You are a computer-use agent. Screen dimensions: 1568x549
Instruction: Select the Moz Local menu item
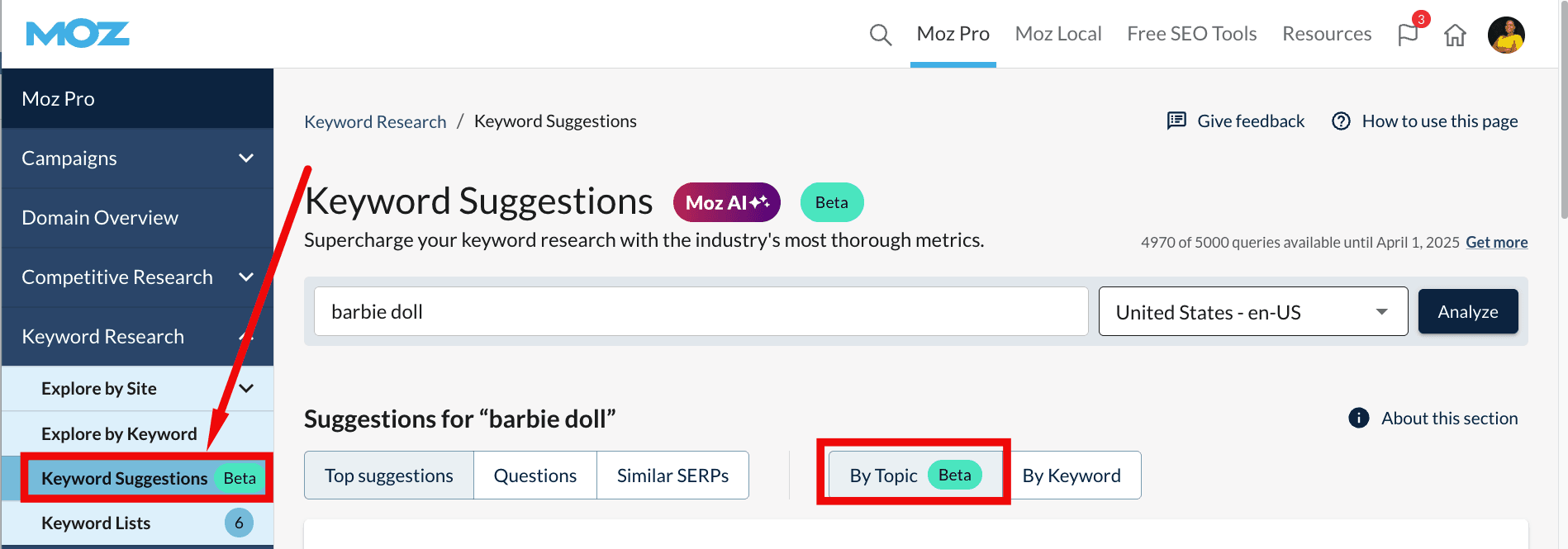[x=1058, y=33]
